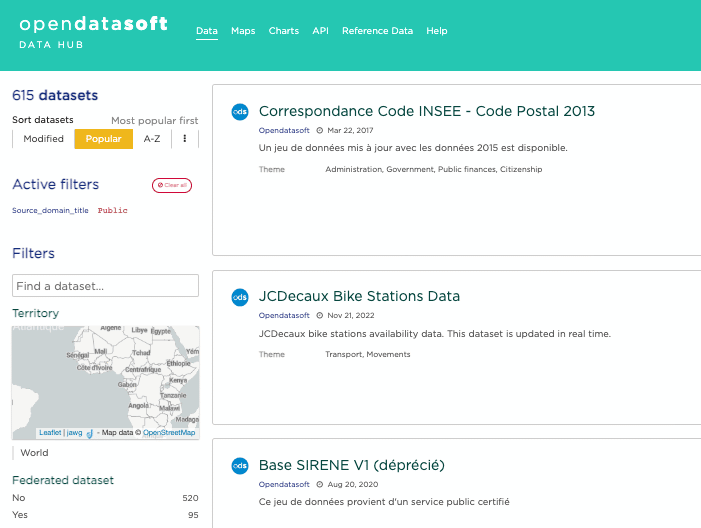This screenshot has height=528, width=701.
Task: Filter federated datasets by No
Action: pyautogui.click(x=19, y=498)
